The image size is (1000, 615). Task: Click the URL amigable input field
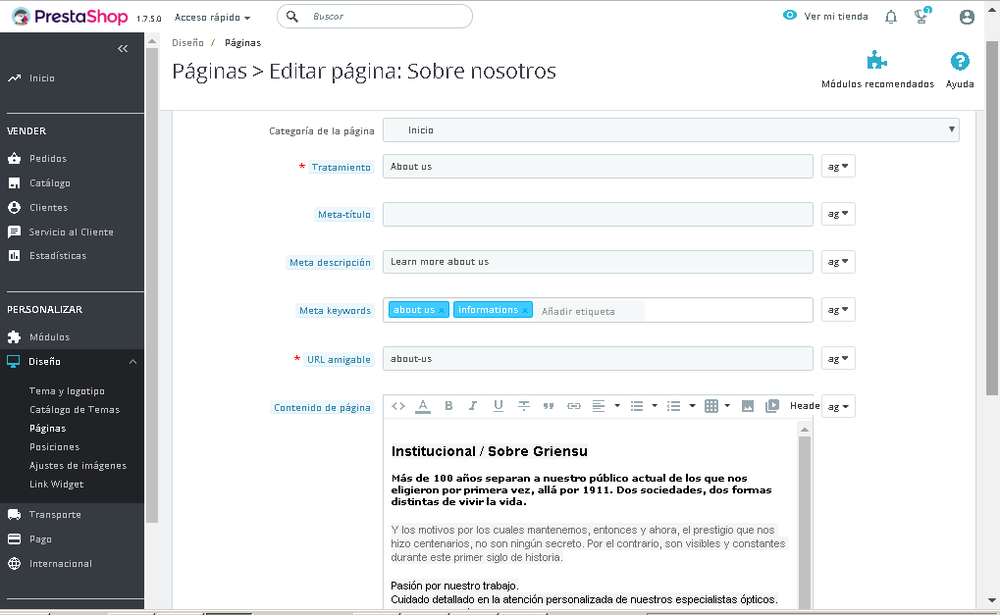coord(598,359)
